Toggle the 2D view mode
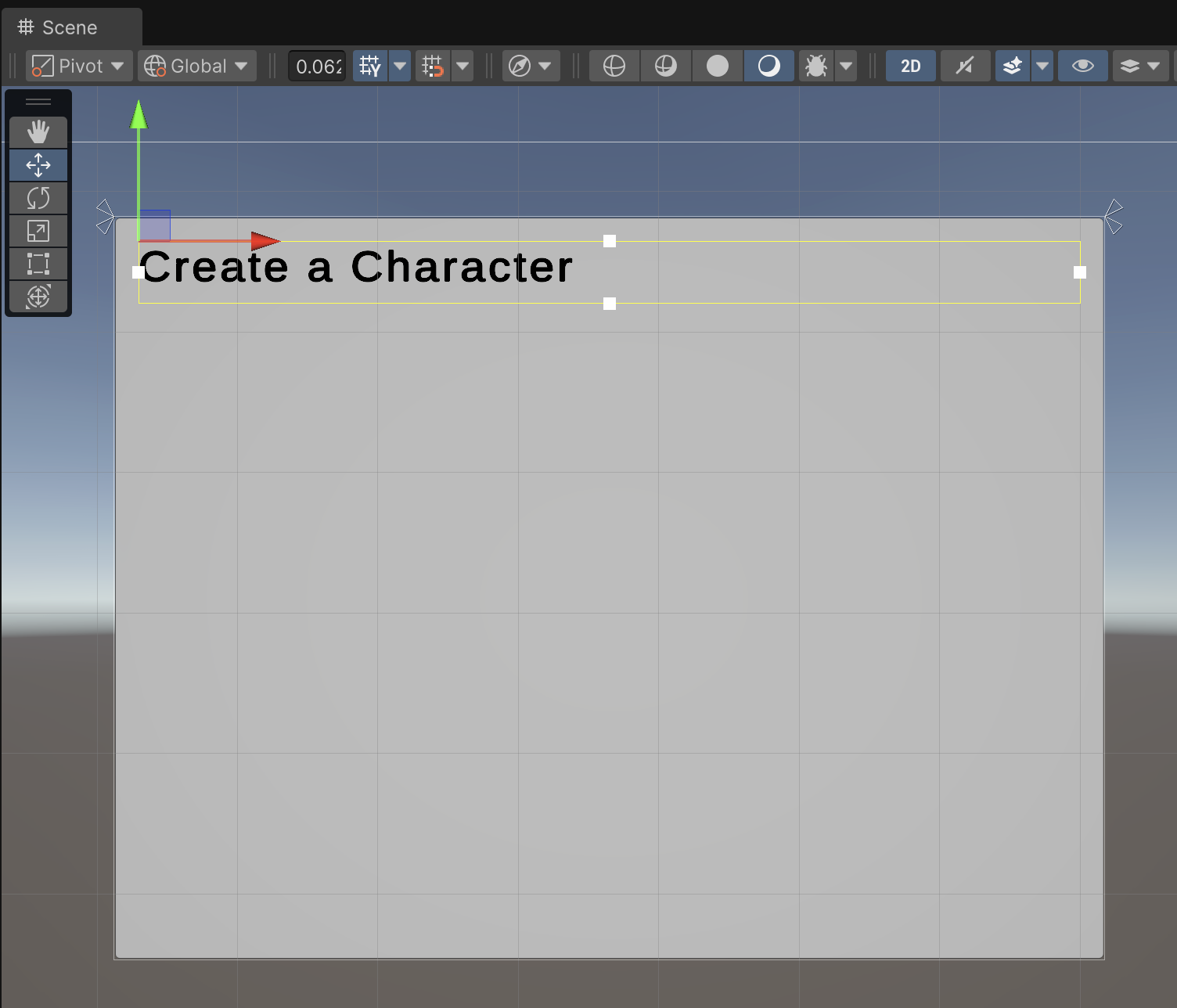 pos(910,67)
